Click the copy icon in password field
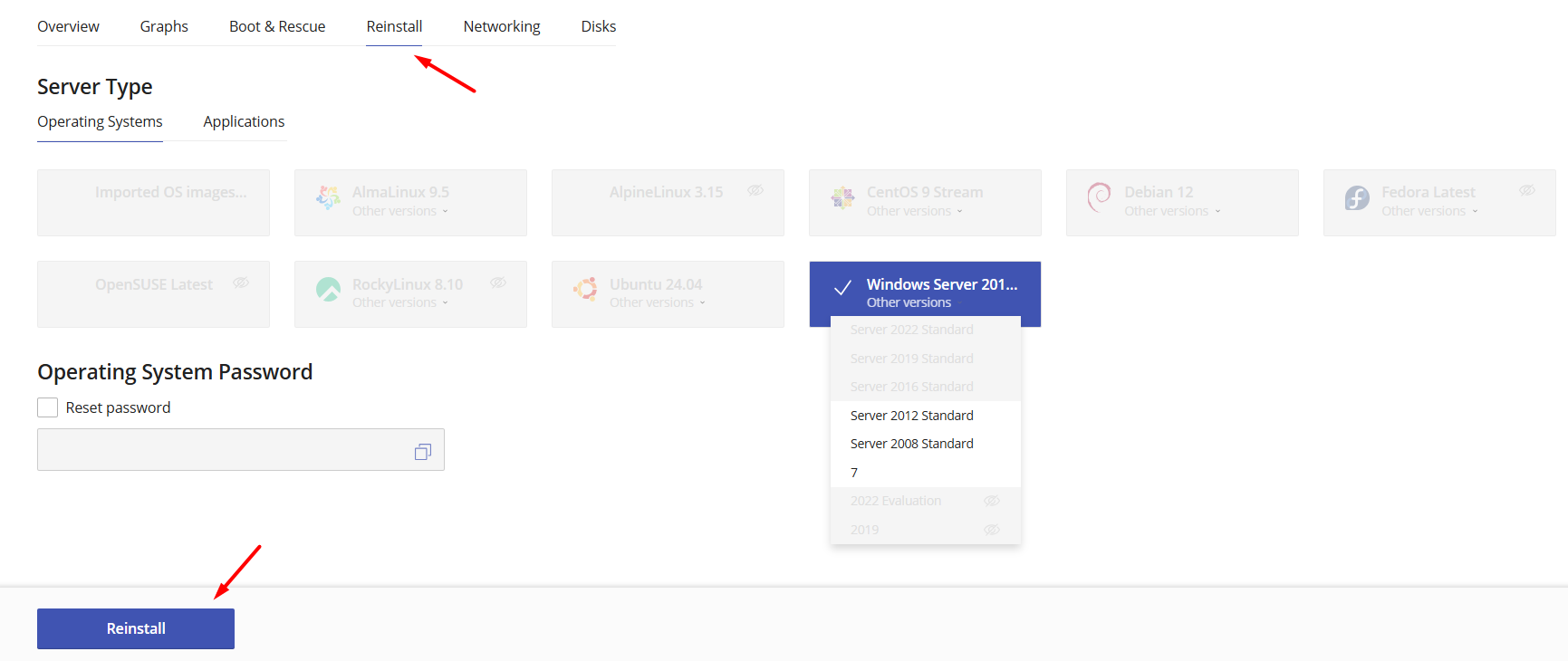Screen dimensions: 1568x661 coord(422,451)
